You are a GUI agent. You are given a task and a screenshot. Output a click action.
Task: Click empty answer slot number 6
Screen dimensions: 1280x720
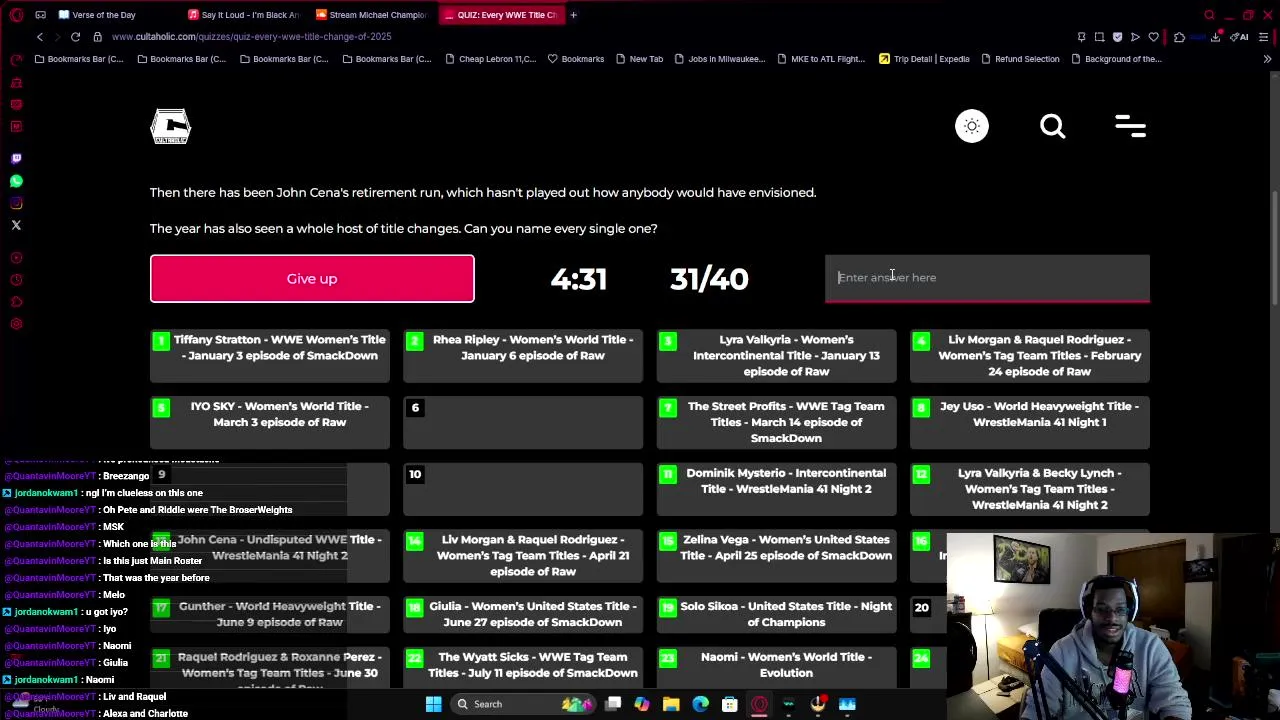click(523, 423)
